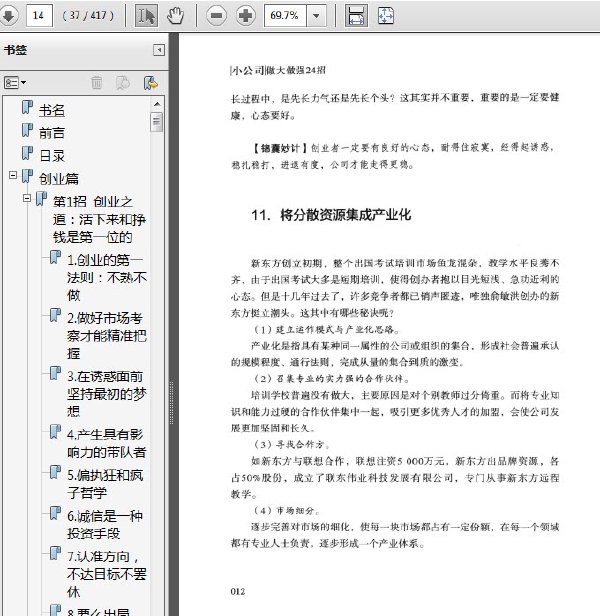Go to next page arrow button
The image size is (600, 616).
tap(9, 16)
